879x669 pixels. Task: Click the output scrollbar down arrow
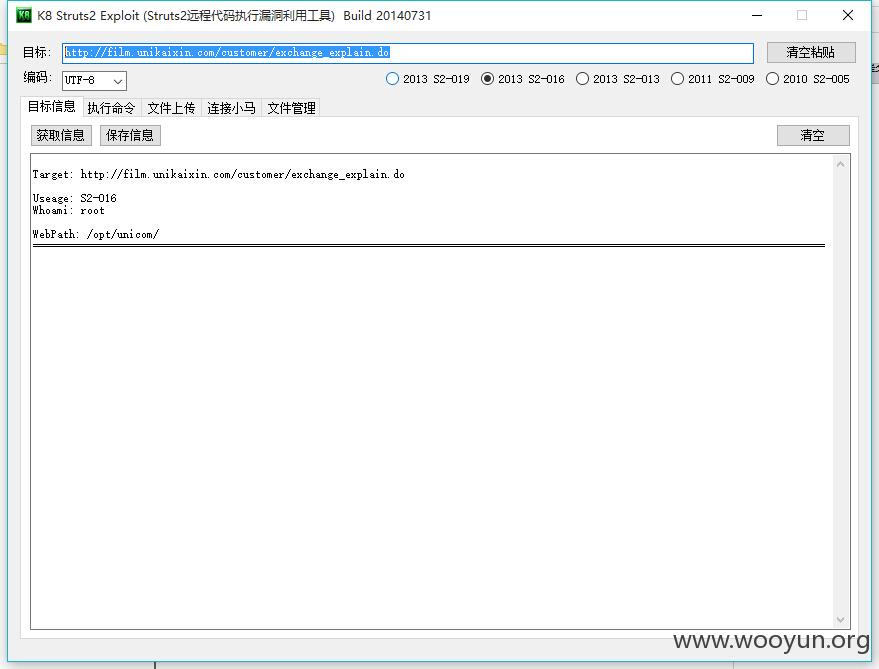840,620
